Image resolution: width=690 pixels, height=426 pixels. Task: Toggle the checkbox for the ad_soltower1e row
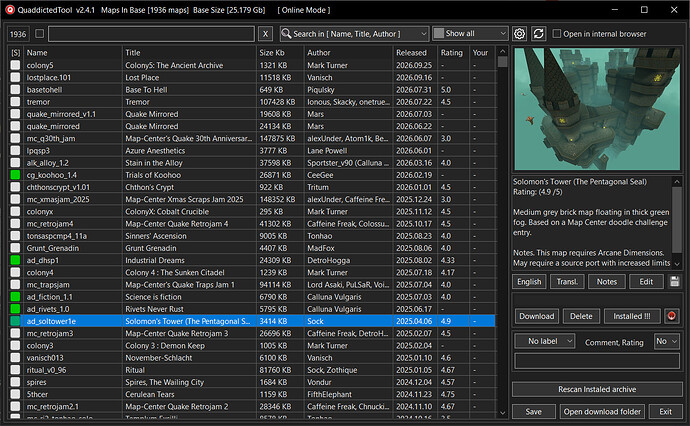pyautogui.click(x=15, y=321)
